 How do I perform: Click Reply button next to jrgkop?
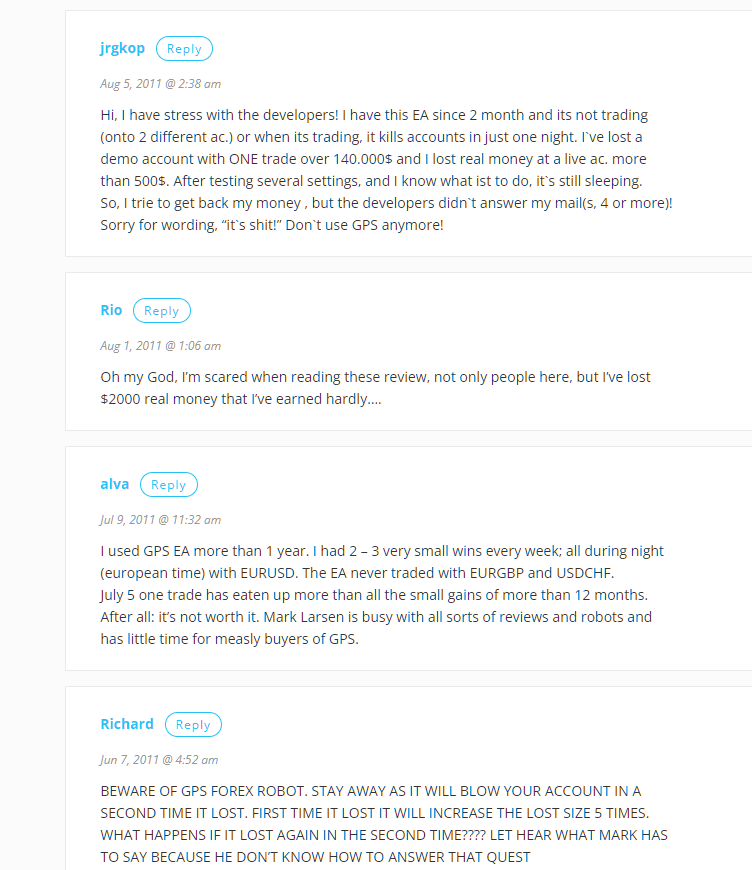pos(184,49)
